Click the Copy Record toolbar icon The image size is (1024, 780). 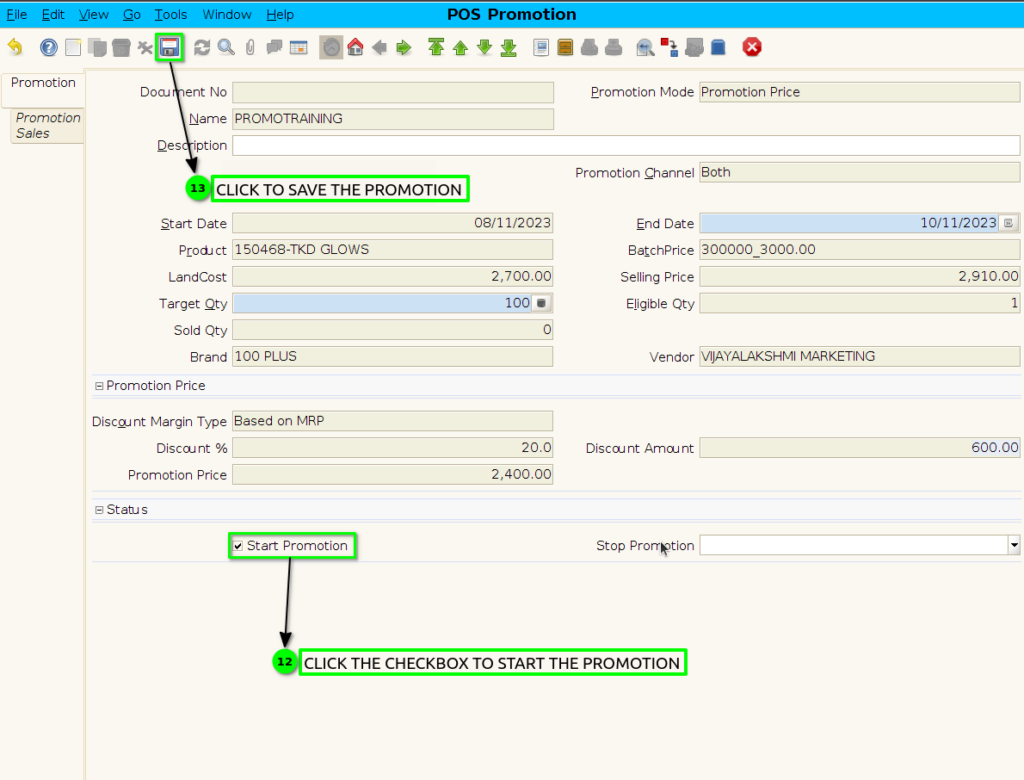click(x=97, y=47)
